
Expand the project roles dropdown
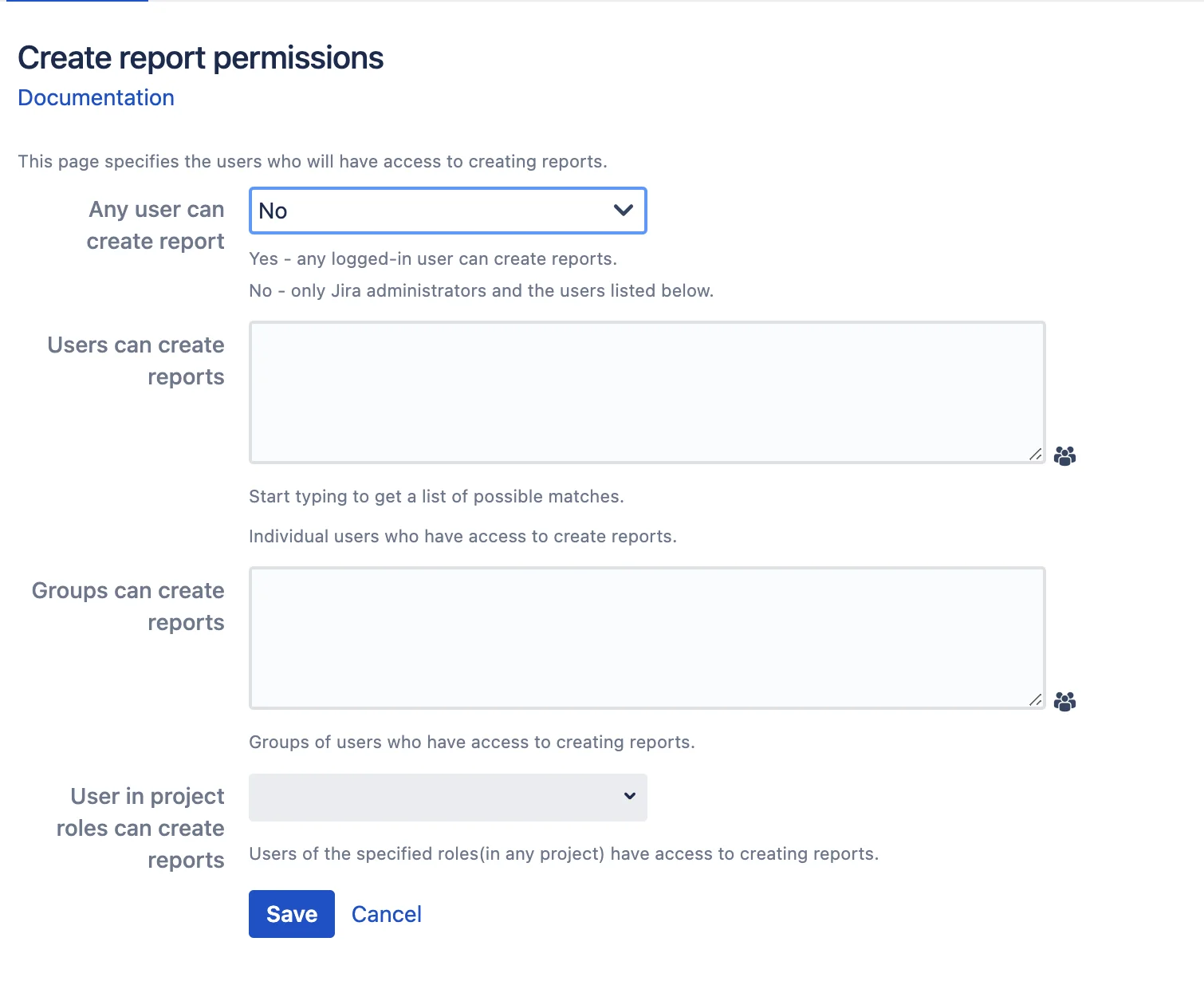click(x=447, y=797)
